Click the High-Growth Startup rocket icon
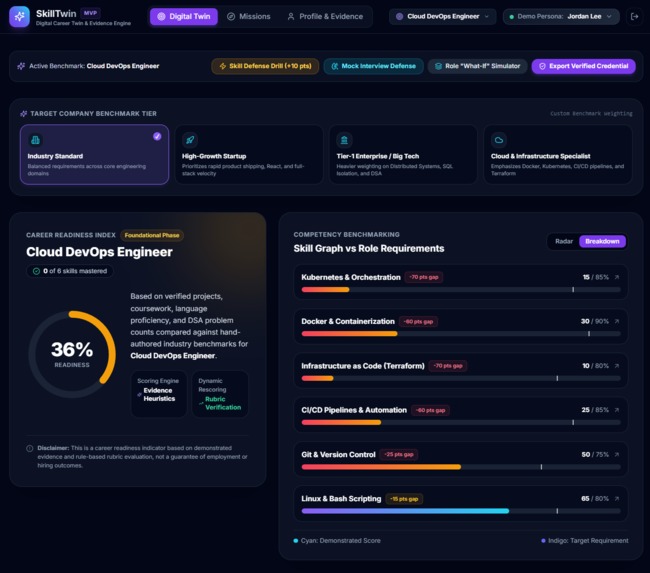Image resolution: width=650 pixels, height=573 pixels. [x=190, y=140]
